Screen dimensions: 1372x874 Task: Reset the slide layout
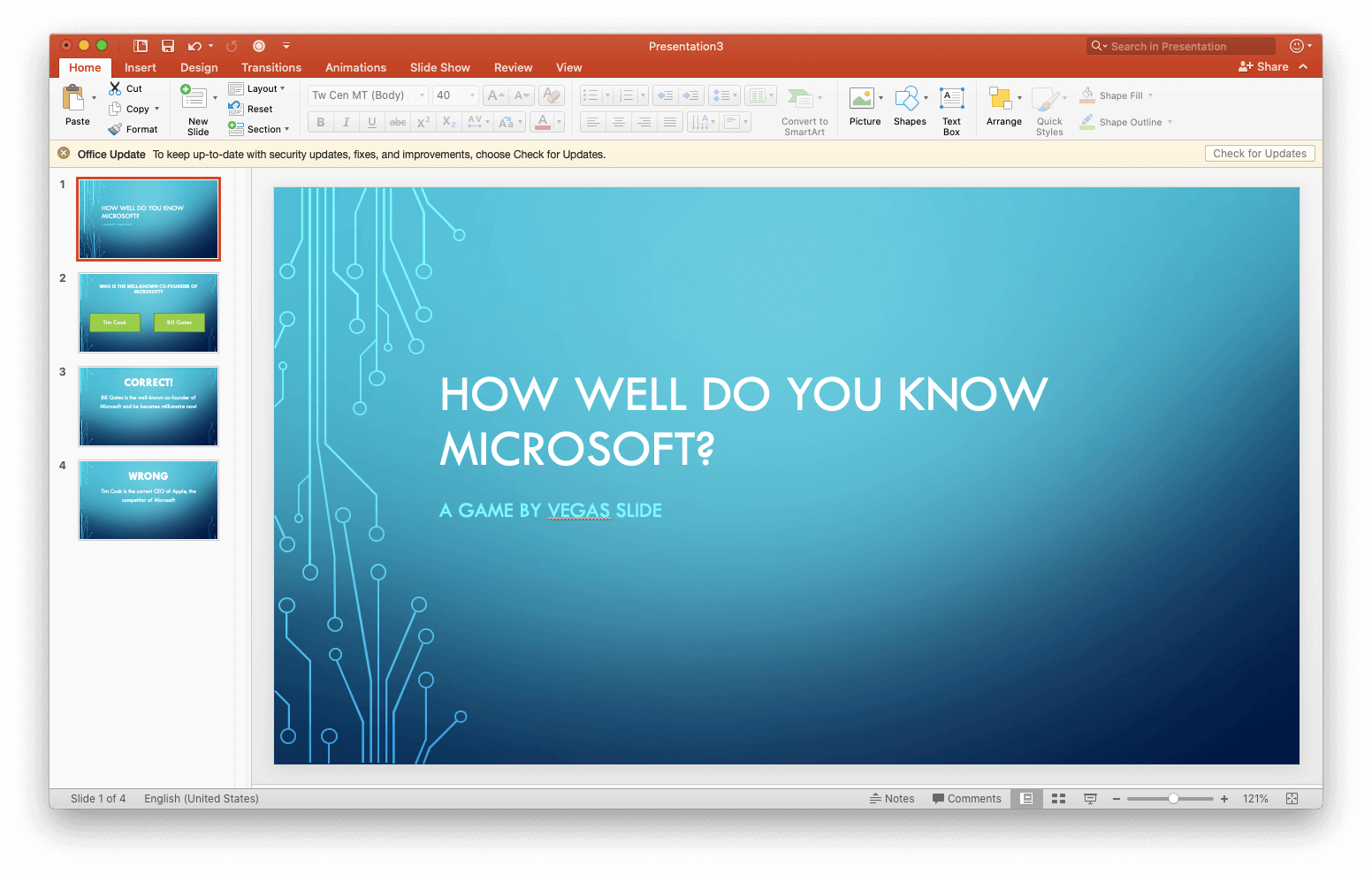(250, 109)
